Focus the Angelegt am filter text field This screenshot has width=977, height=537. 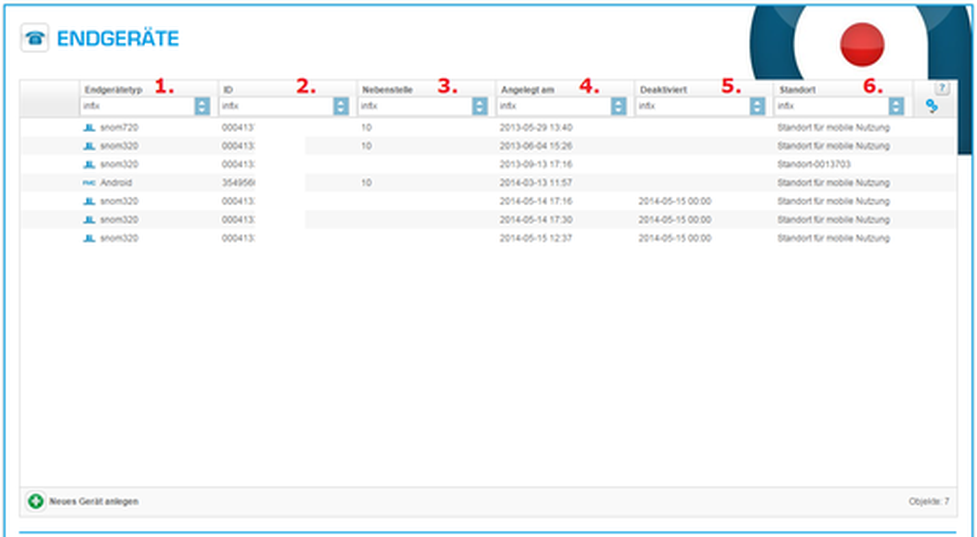point(554,107)
